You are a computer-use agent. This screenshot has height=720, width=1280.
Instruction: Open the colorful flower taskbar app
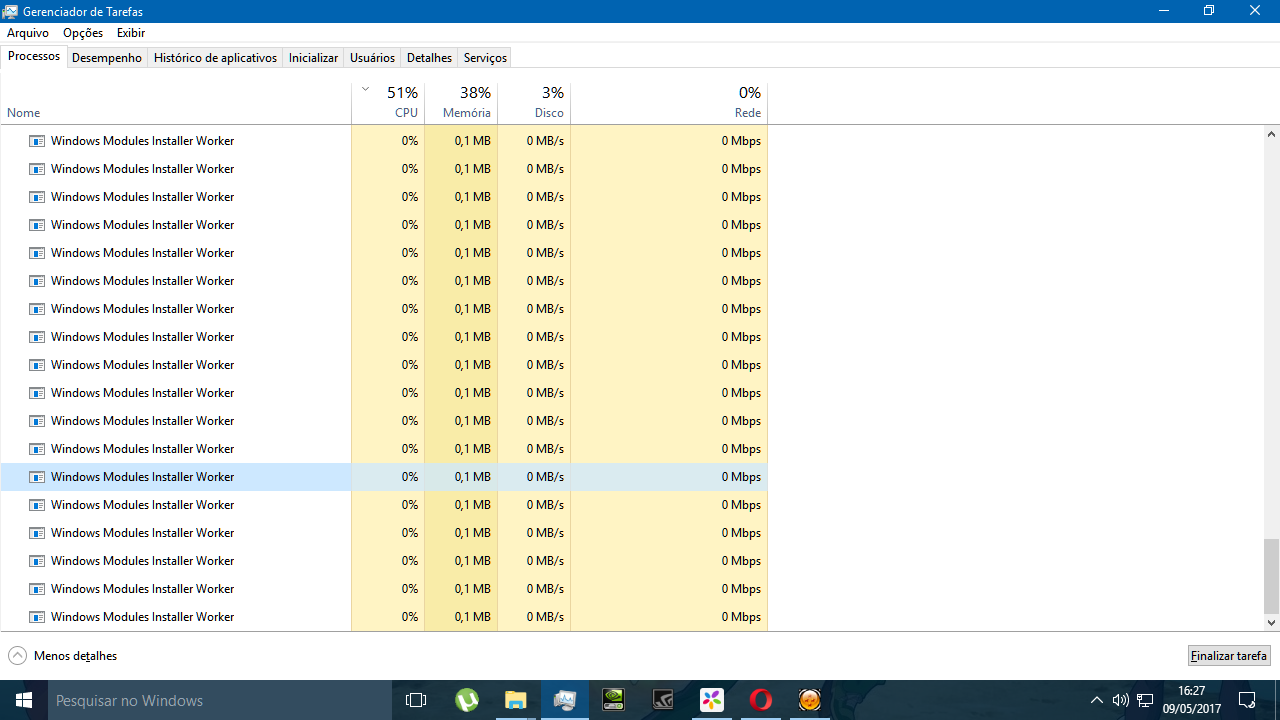tap(711, 700)
